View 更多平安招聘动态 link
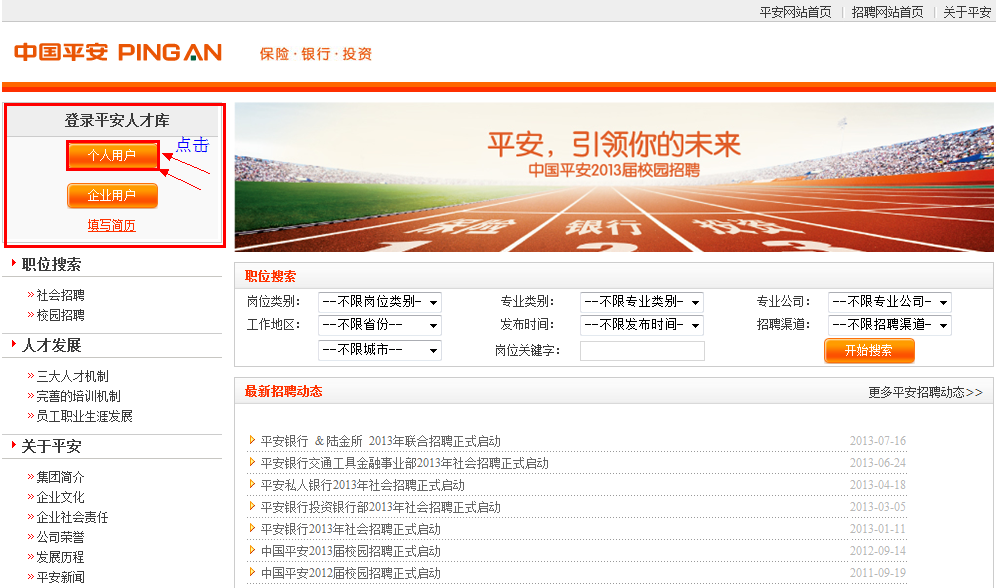This screenshot has height=588, width=996. point(925,392)
